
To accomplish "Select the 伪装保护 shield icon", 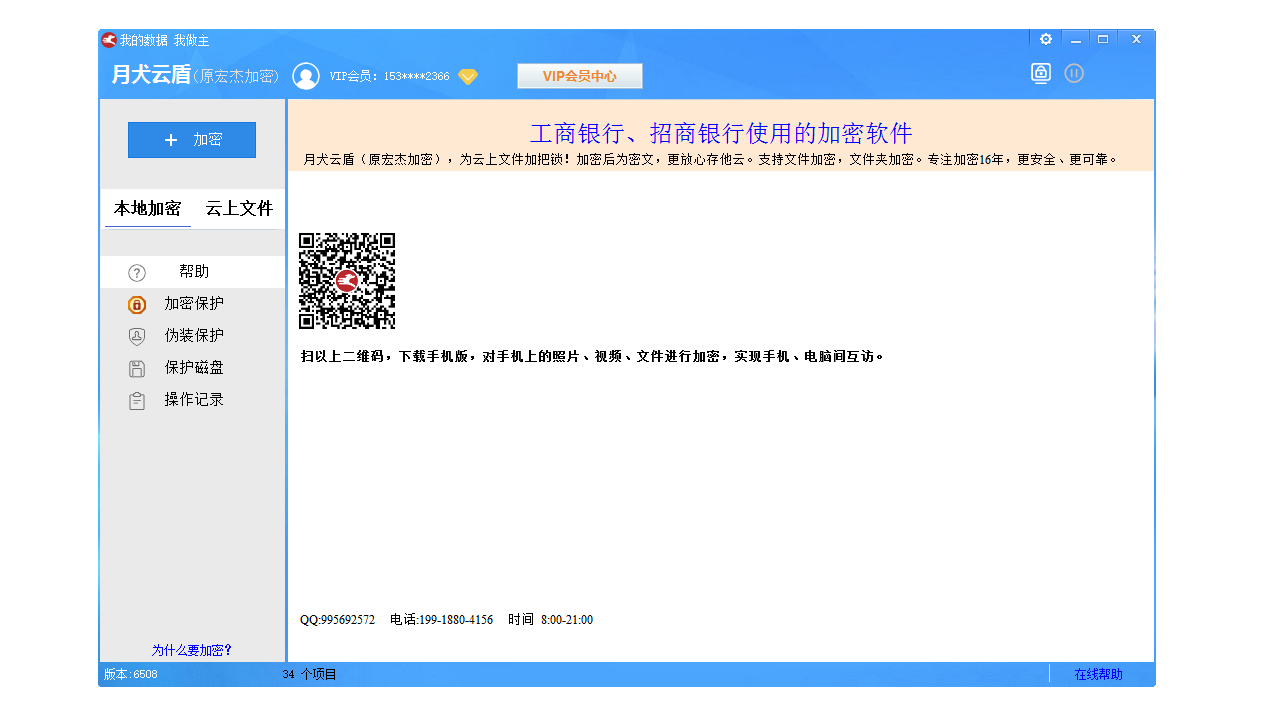I will point(136,336).
